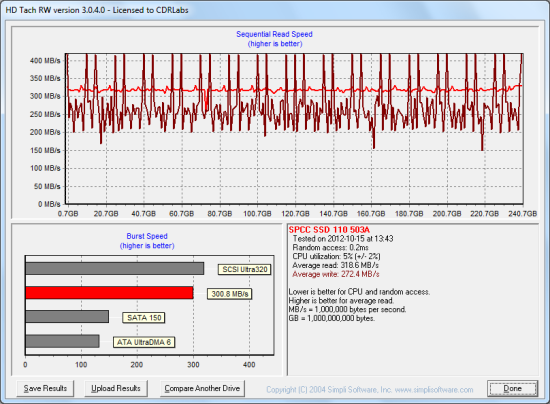The image size is (550, 404).
Task: Click the HD Tach RW title bar
Action: (x=275, y=10)
